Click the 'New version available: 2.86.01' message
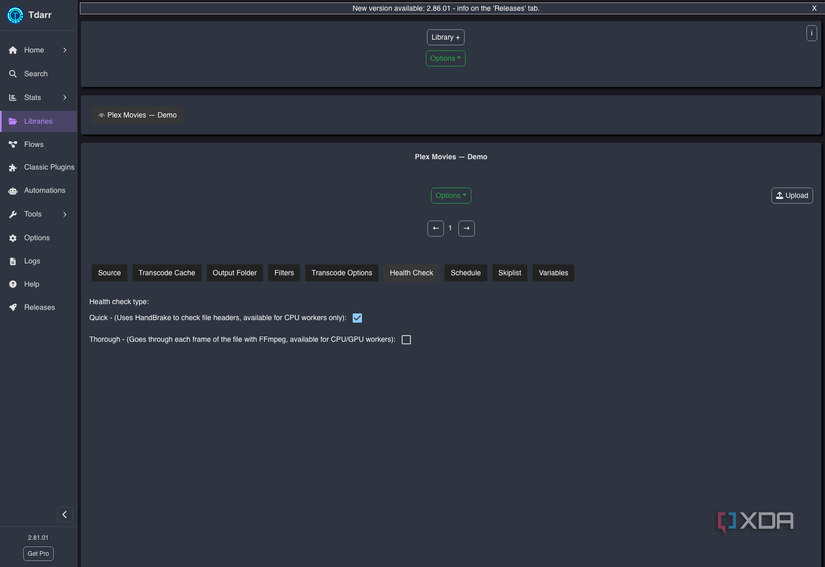Viewport: 825px width, 567px height. click(446, 8)
